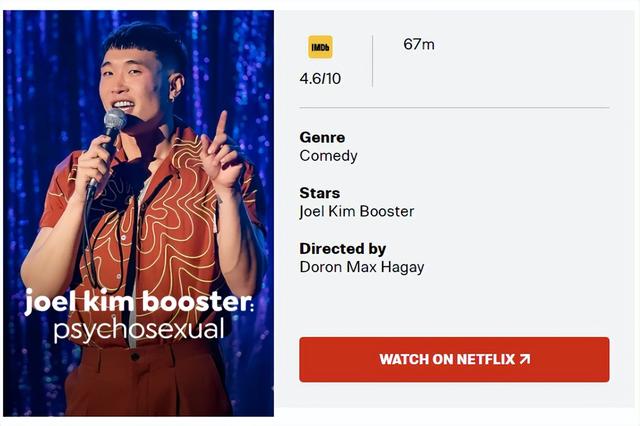
Task: Click the Directed by heading
Action: (343, 248)
